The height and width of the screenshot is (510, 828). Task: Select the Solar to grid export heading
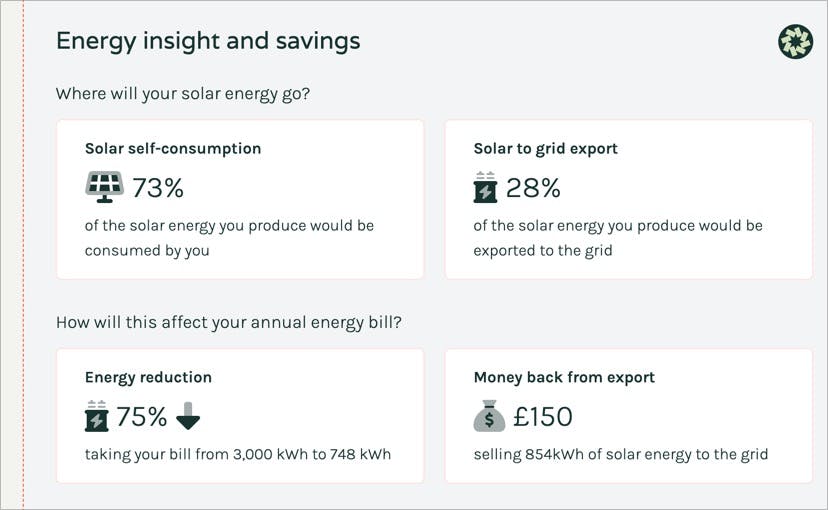click(545, 148)
